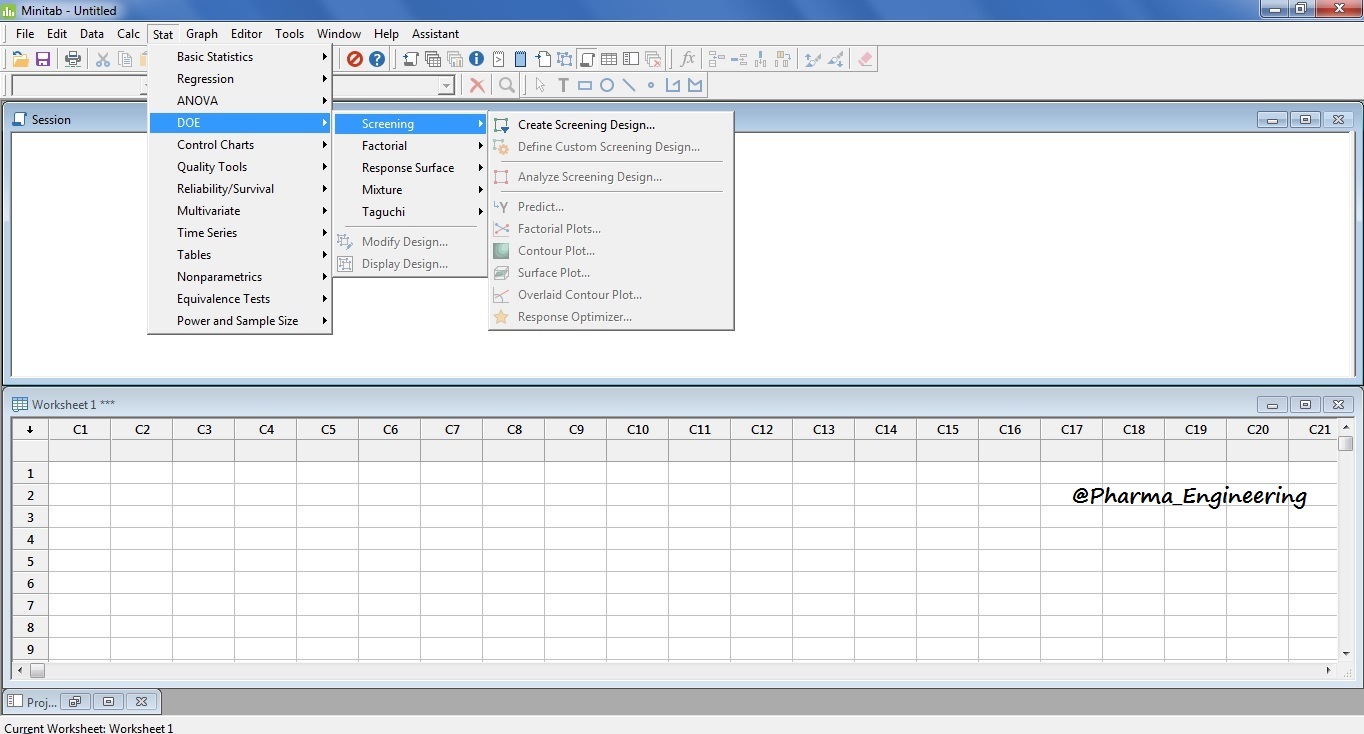Open the Assistant menu
The height and width of the screenshot is (734, 1364).
point(435,33)
